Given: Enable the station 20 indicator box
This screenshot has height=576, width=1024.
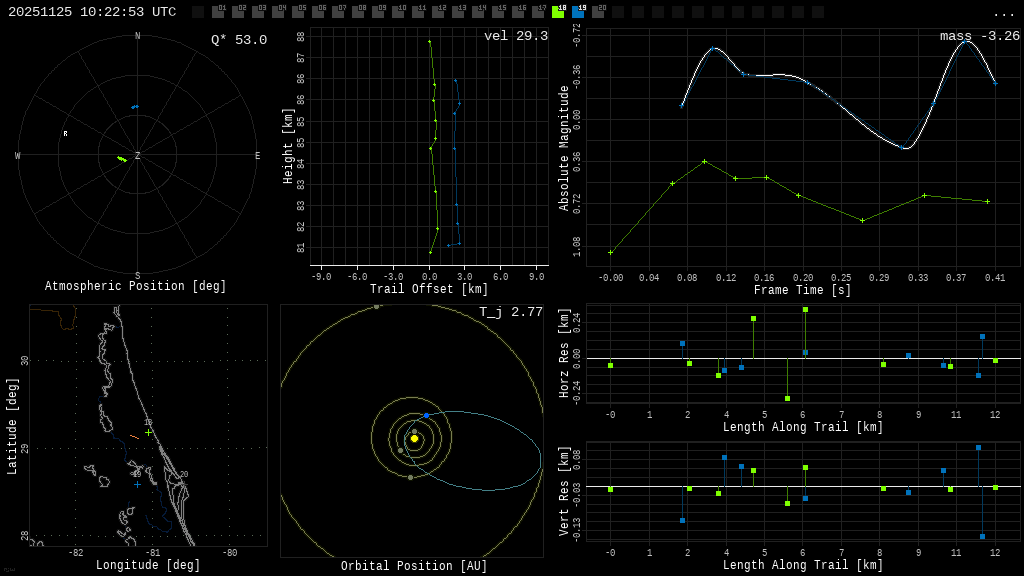Looking at the screenshot, I should pyautogui.click(x=598, y=12).
